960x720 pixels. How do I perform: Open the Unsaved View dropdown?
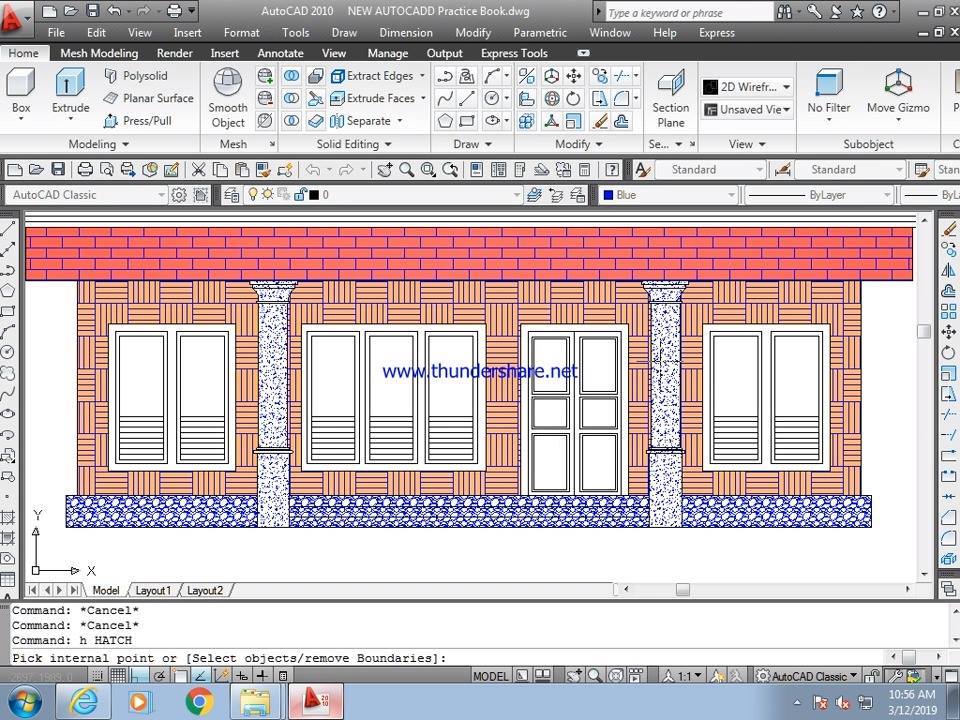[746, 110]
